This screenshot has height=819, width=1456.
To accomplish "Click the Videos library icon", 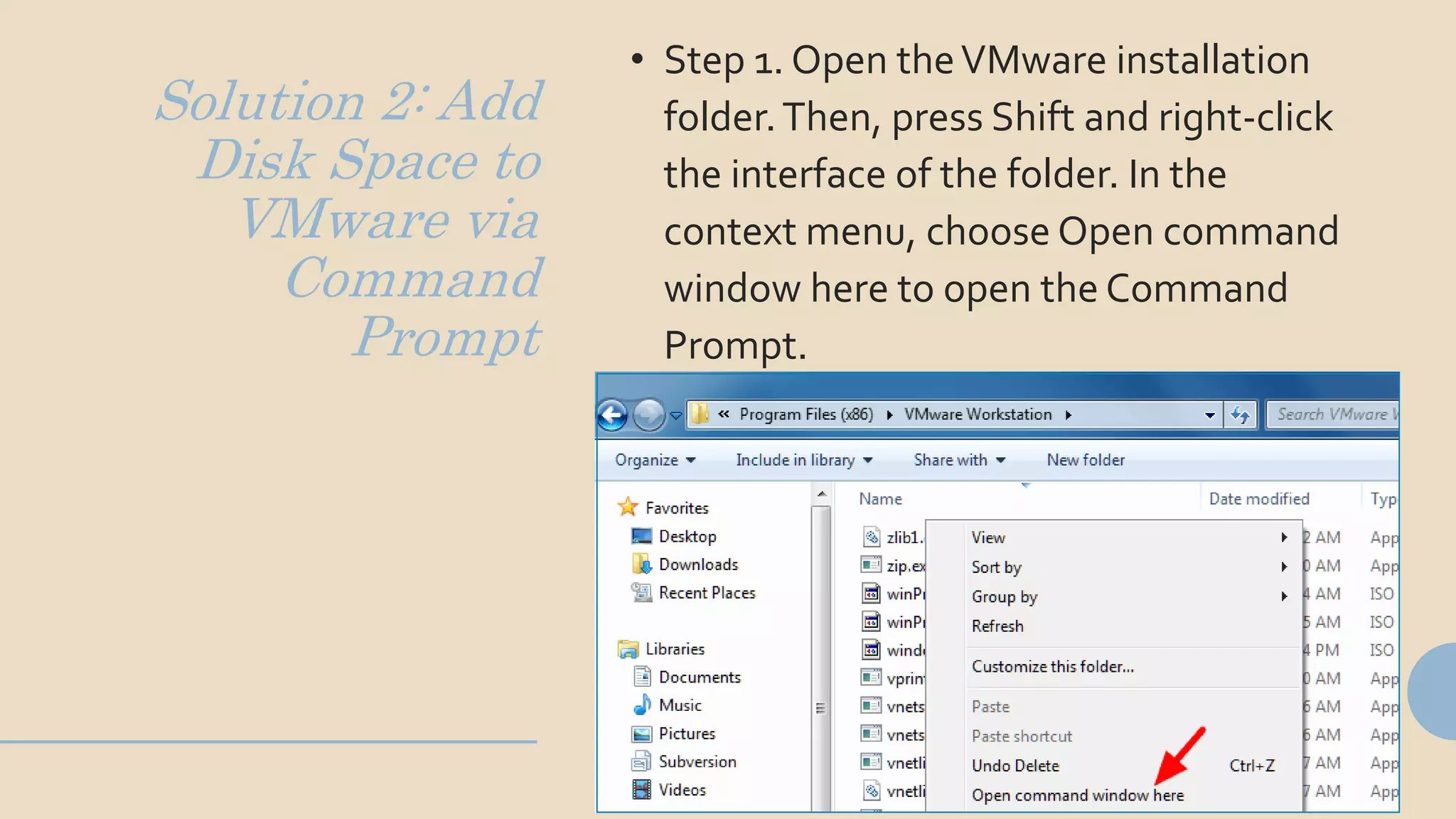I will 642,790.
